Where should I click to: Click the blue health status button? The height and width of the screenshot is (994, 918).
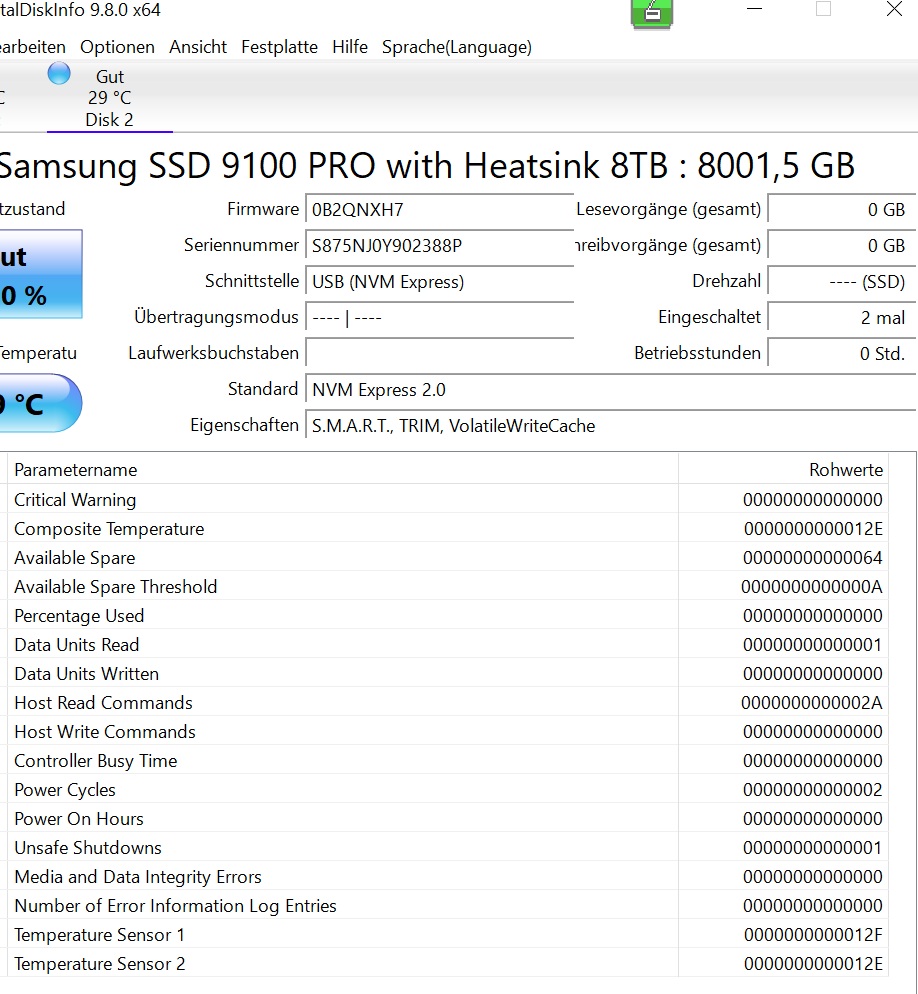(40, 274)
